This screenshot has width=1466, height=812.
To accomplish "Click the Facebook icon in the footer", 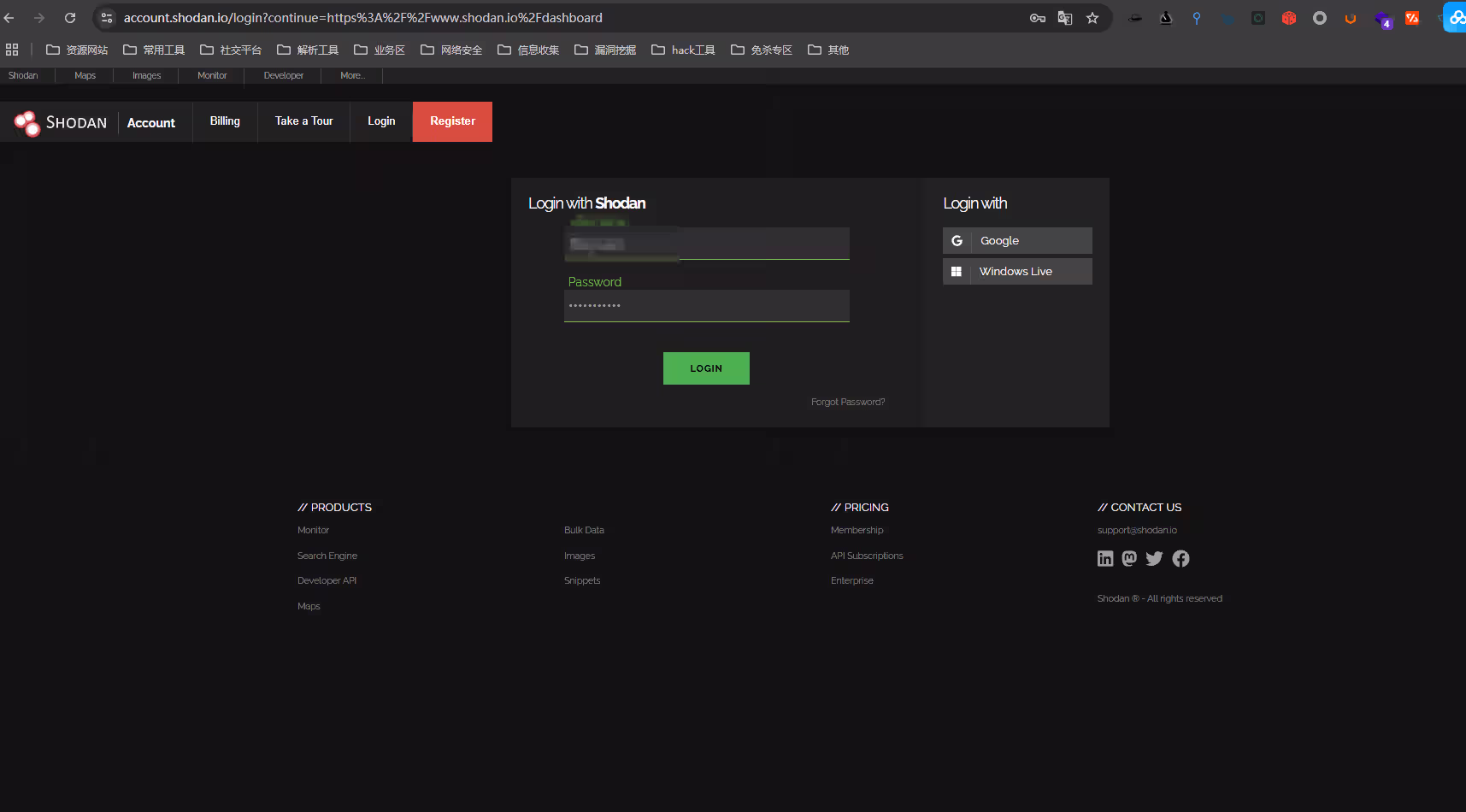I will point(1180,558).
